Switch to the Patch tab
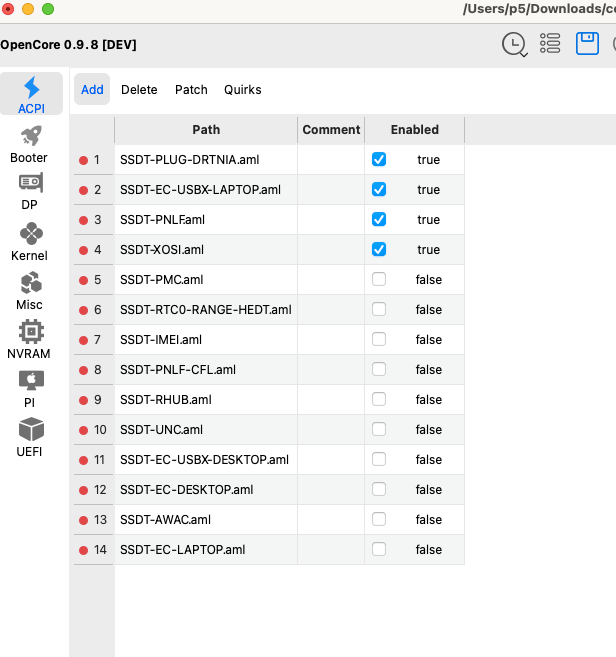 [x=191, y=89]
